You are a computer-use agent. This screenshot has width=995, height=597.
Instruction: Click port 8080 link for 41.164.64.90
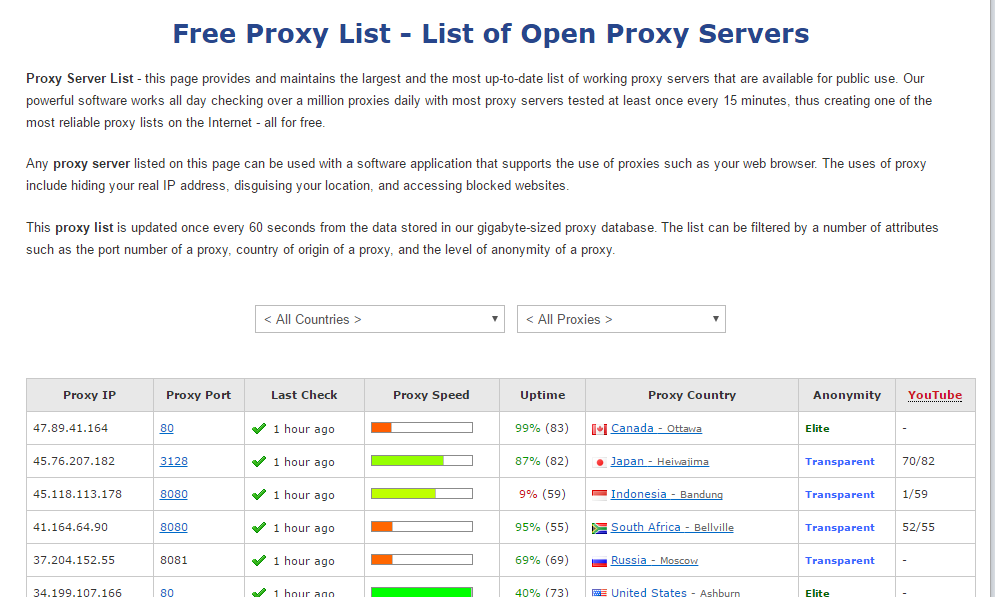[x=173, y=527]
